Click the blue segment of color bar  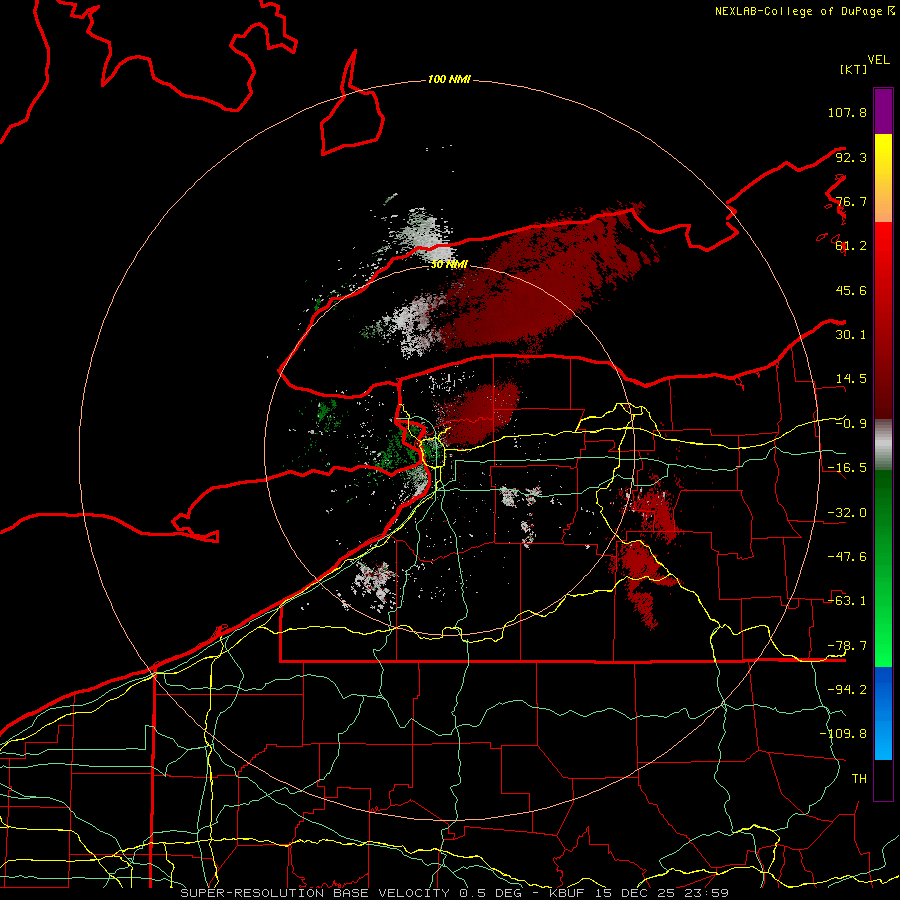[883, 713]
